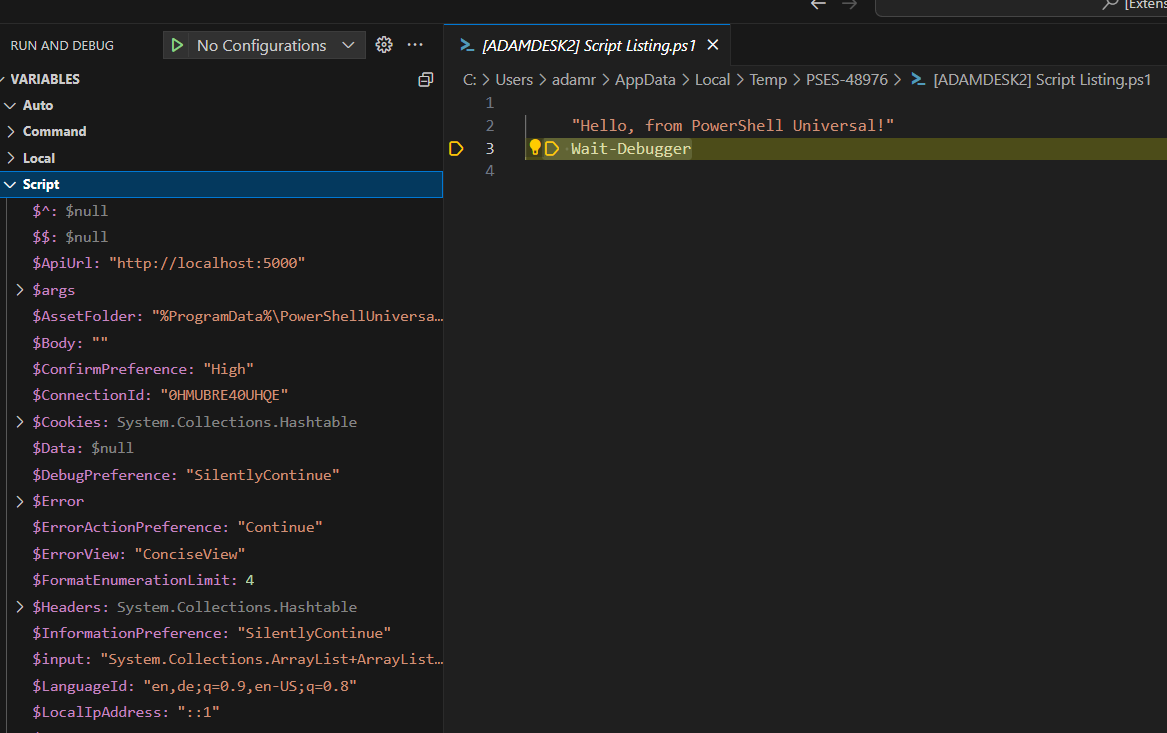Expand the Command variables scope
Screen dimensions: 1167x733
(x=54, y=131)
